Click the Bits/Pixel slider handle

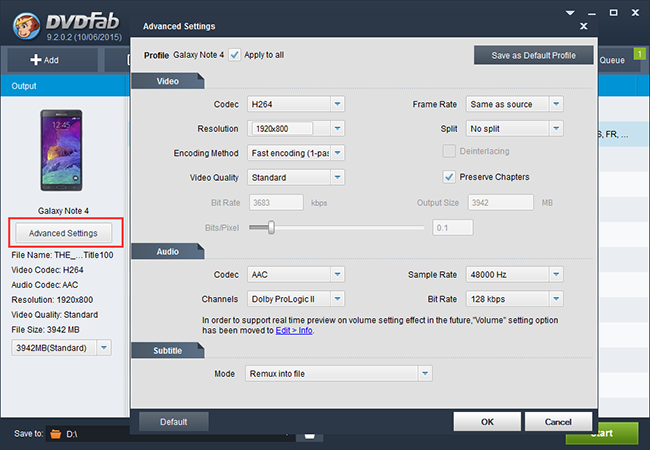[x=271, y=227]
